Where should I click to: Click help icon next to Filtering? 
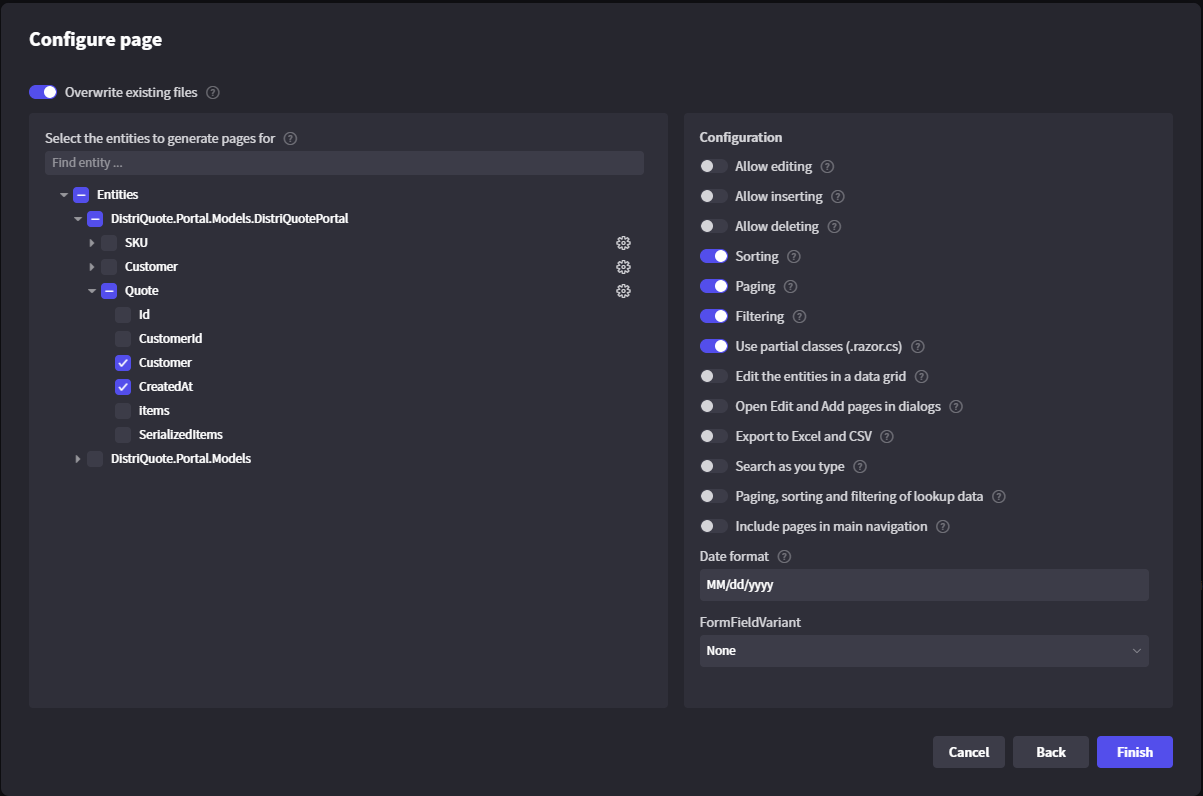coord(799,317)
